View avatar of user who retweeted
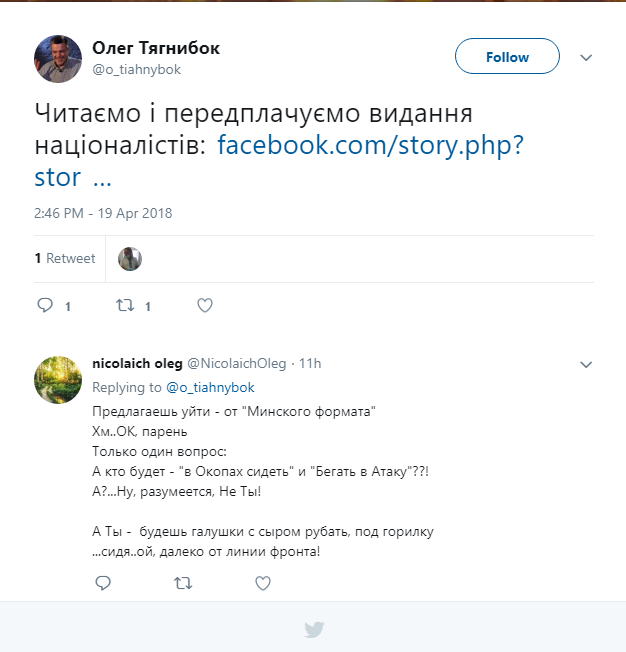 click(x=130, y=259)
